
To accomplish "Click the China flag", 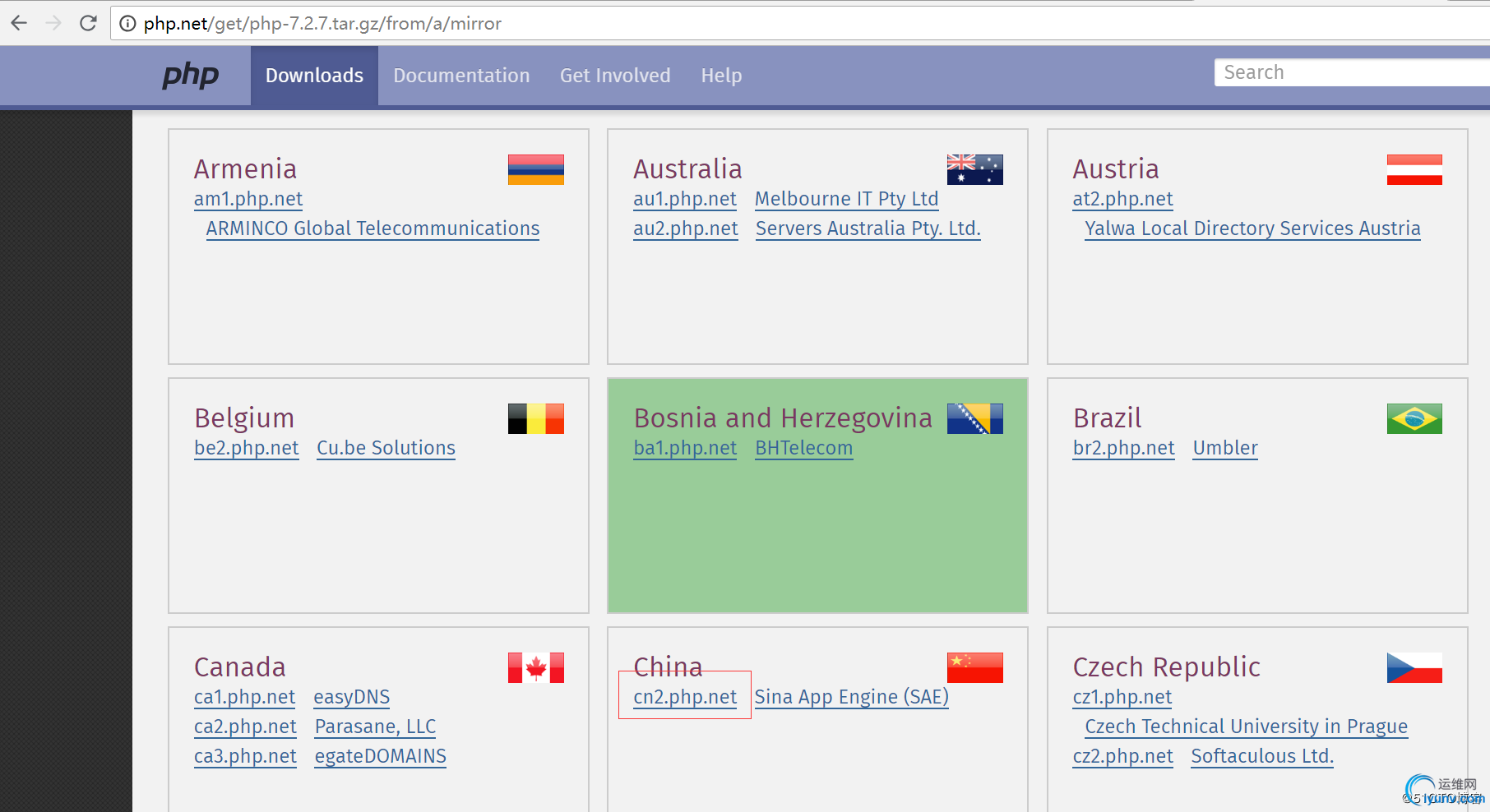I will click(x=975, y=667).
